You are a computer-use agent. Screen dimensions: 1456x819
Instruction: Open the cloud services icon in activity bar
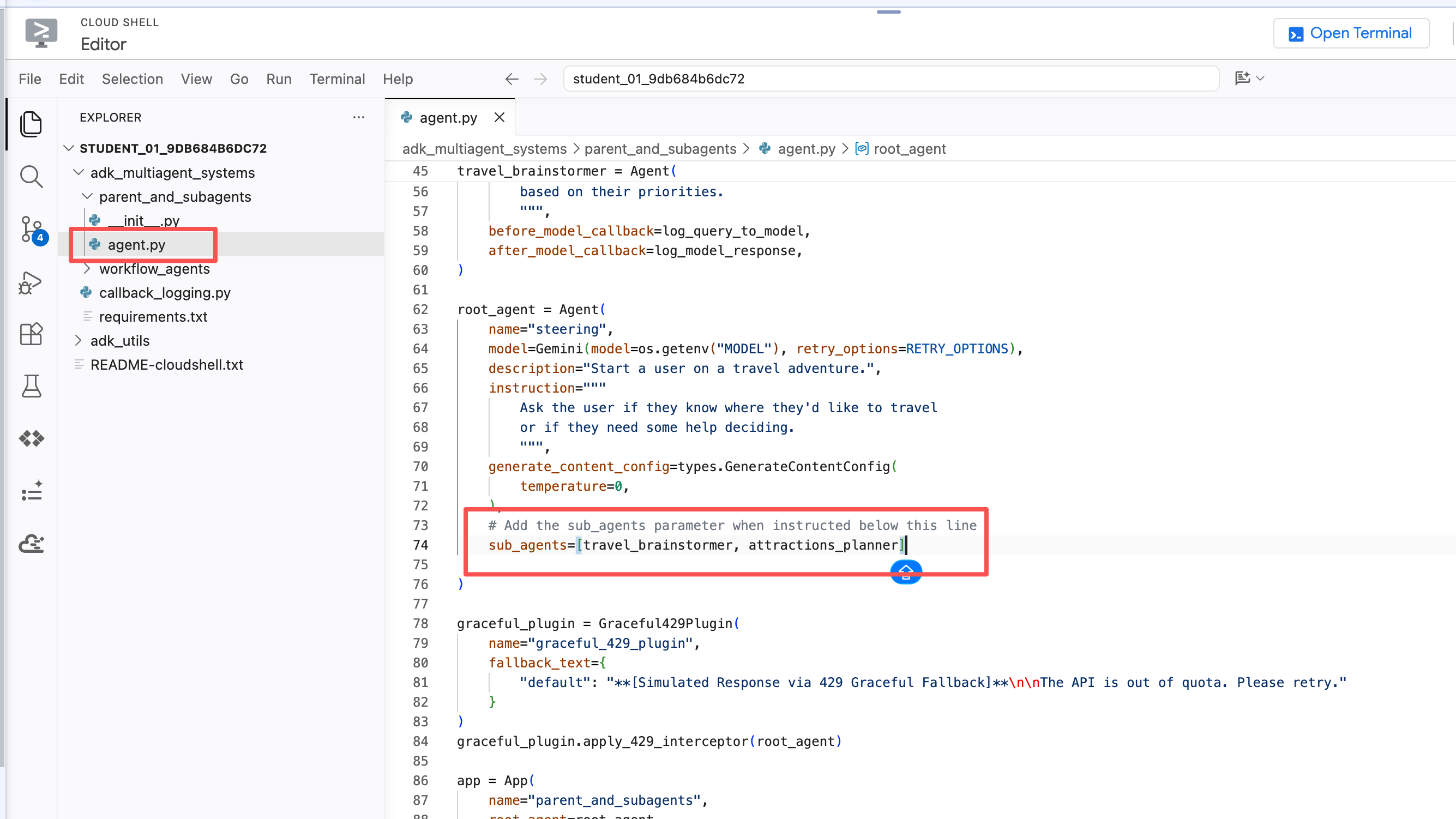coord(31,544)
